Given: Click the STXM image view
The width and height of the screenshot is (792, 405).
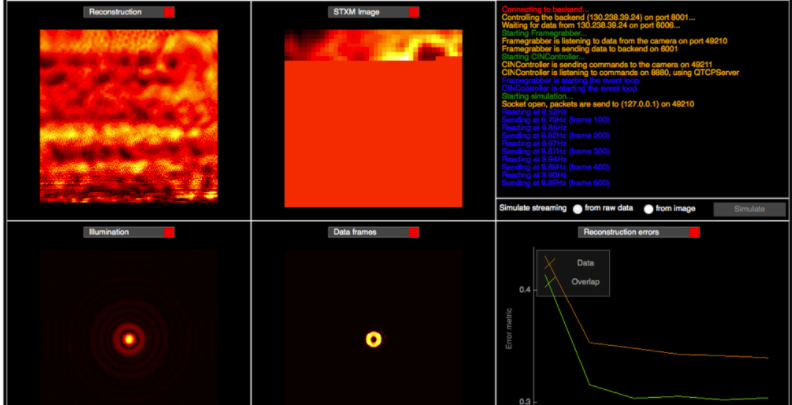Looking at the screenshot, I should tap(373, 118).
